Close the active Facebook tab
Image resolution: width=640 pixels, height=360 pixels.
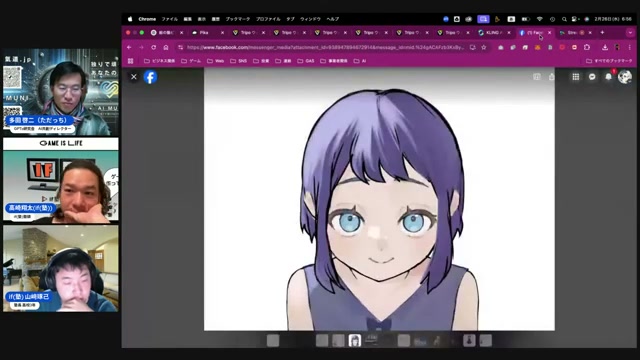tap(549, 33)
